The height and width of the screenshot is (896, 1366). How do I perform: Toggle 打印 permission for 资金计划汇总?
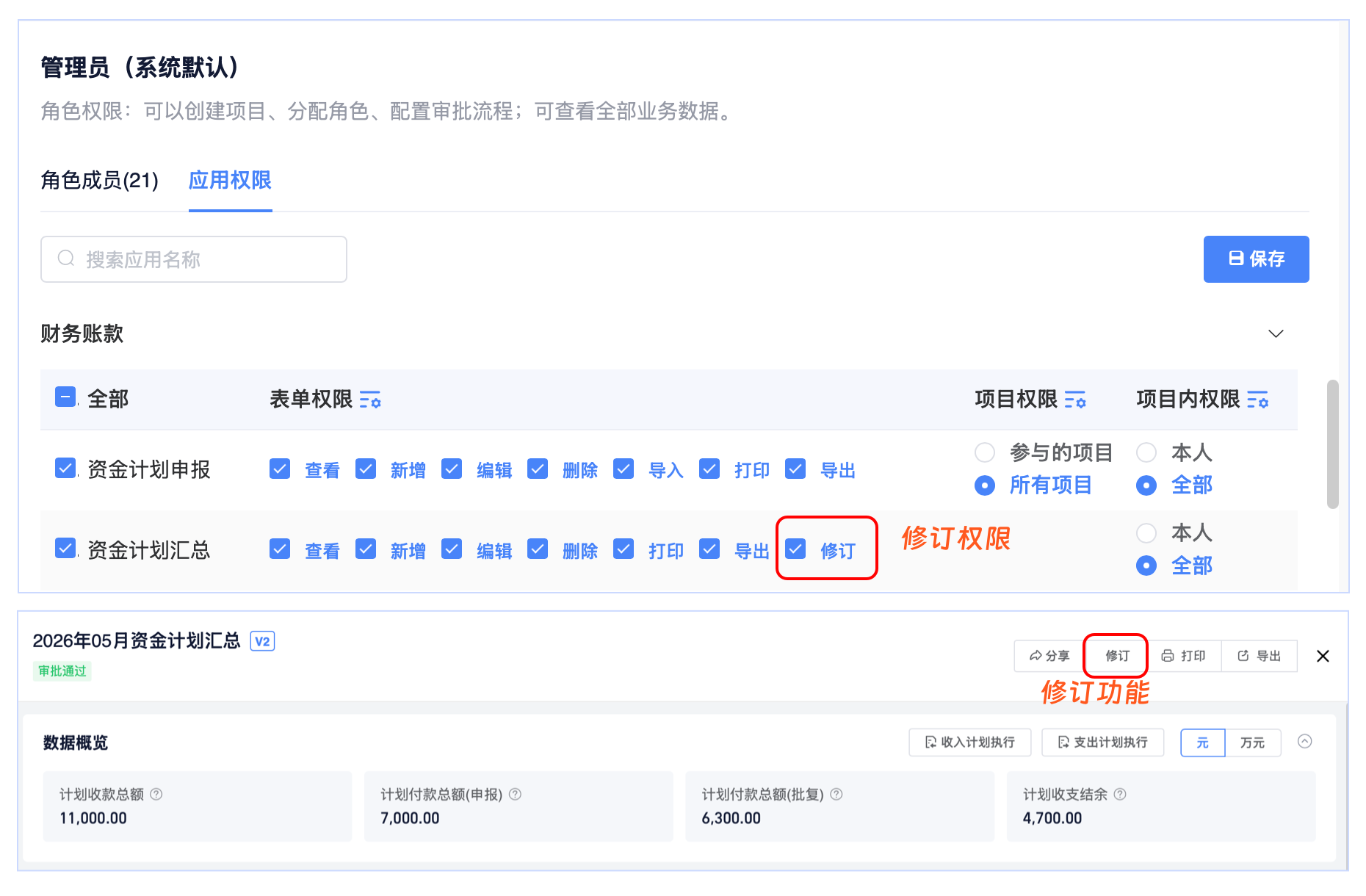coord(624,549)
